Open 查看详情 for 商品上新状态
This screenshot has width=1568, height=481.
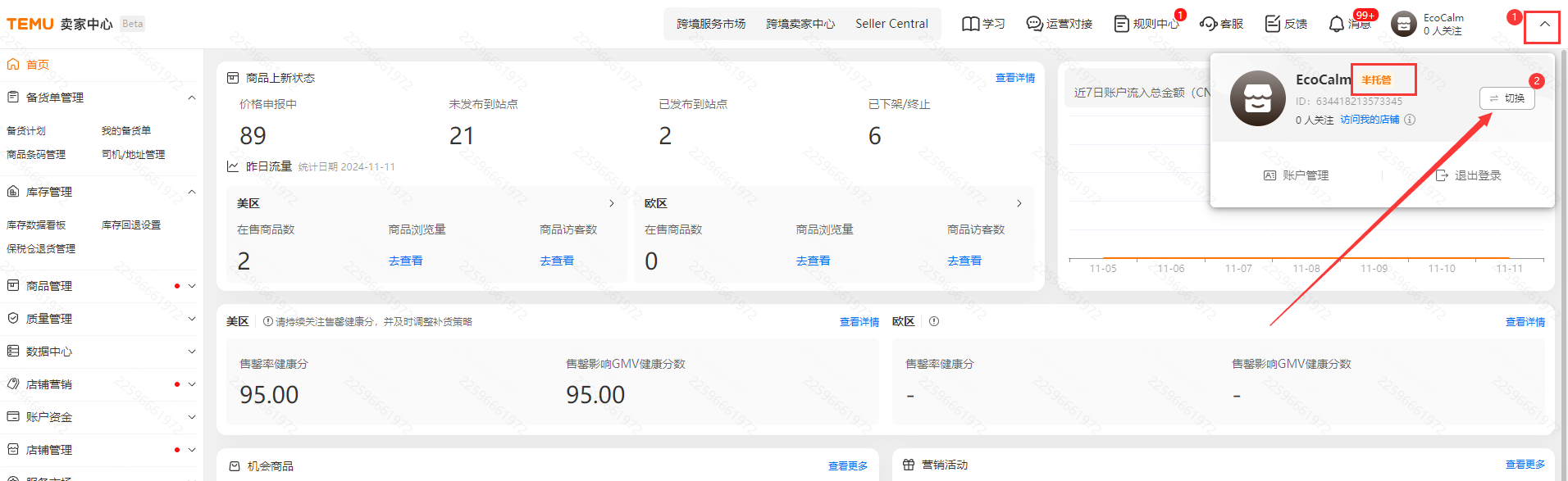point(1014,78)
